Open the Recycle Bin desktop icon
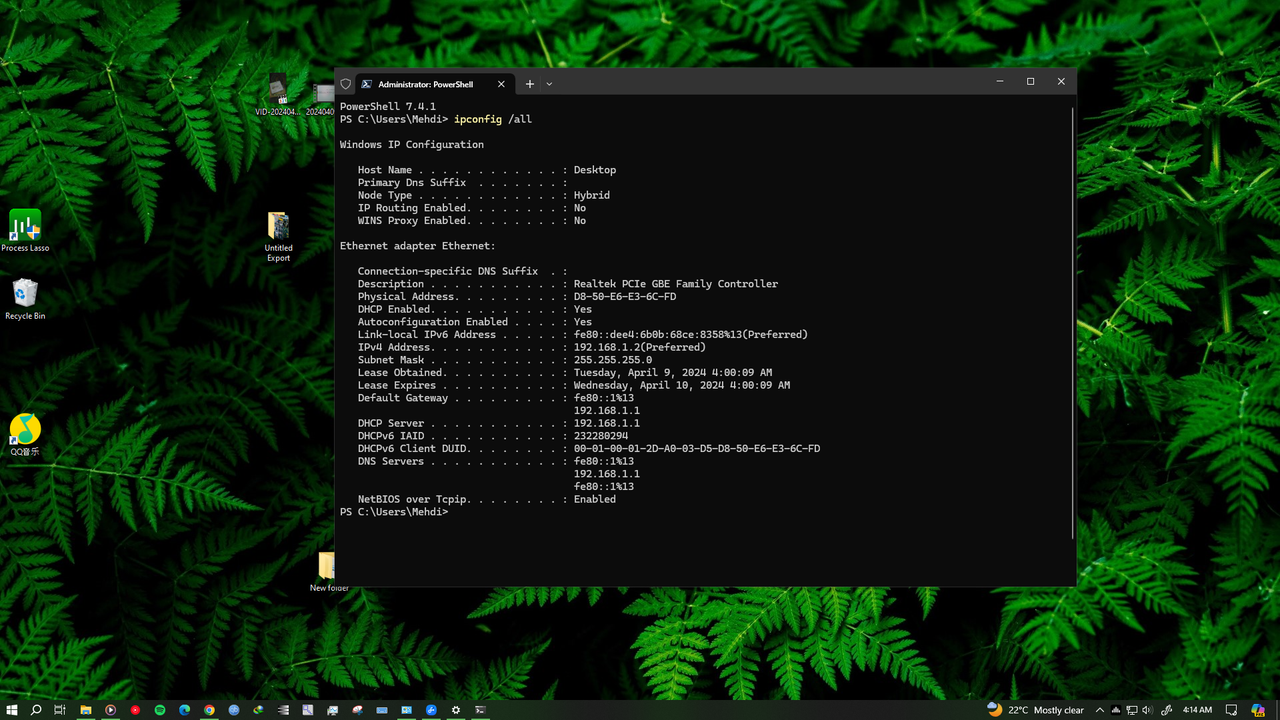The height and width of the screenshot is (720, 1280). point(25,299)
